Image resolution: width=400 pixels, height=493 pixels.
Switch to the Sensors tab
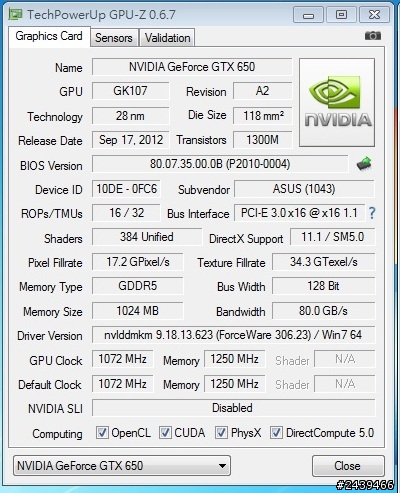point(114,38)
